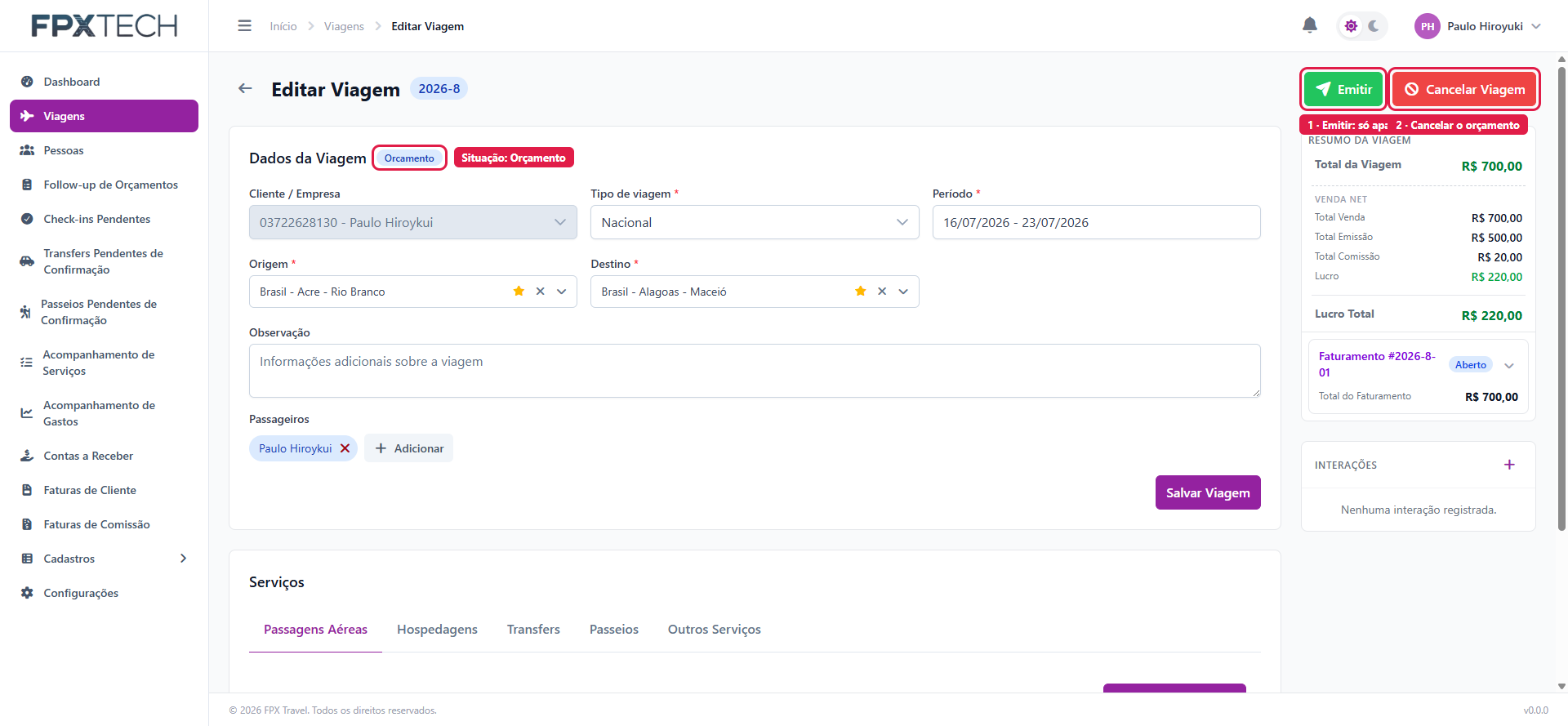This screenshot has height=726, width=1568.
Task: Open Tipo de viagem dropdown
Action: tap(755, 222)
